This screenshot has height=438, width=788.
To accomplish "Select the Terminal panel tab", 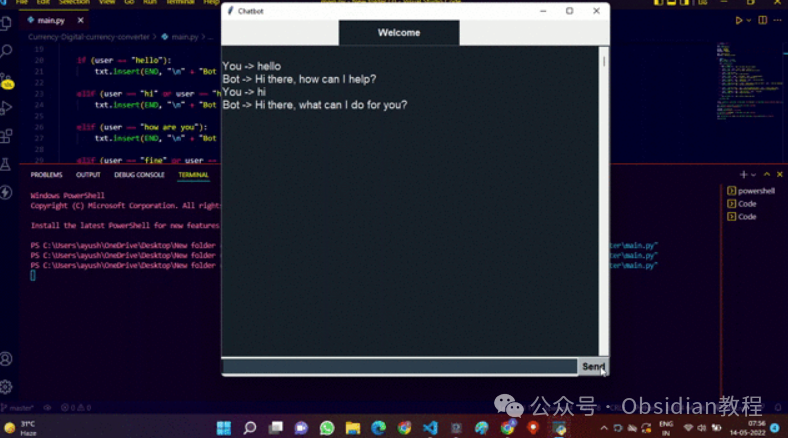I will pos(193,175).
